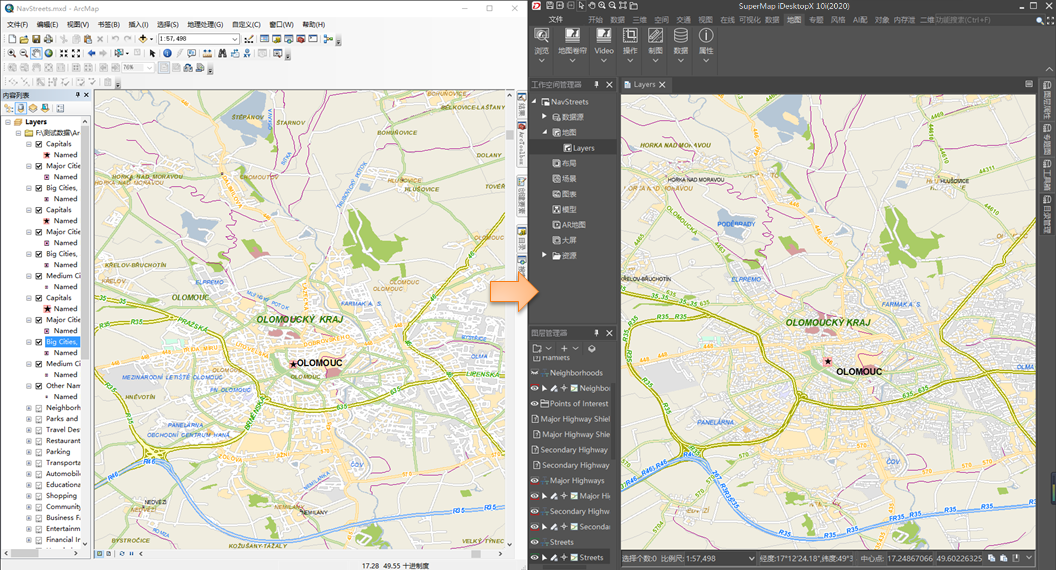Screen dimensions: 1056x570
Task: Expand the Shopping layer group
Action: point(28,496)
